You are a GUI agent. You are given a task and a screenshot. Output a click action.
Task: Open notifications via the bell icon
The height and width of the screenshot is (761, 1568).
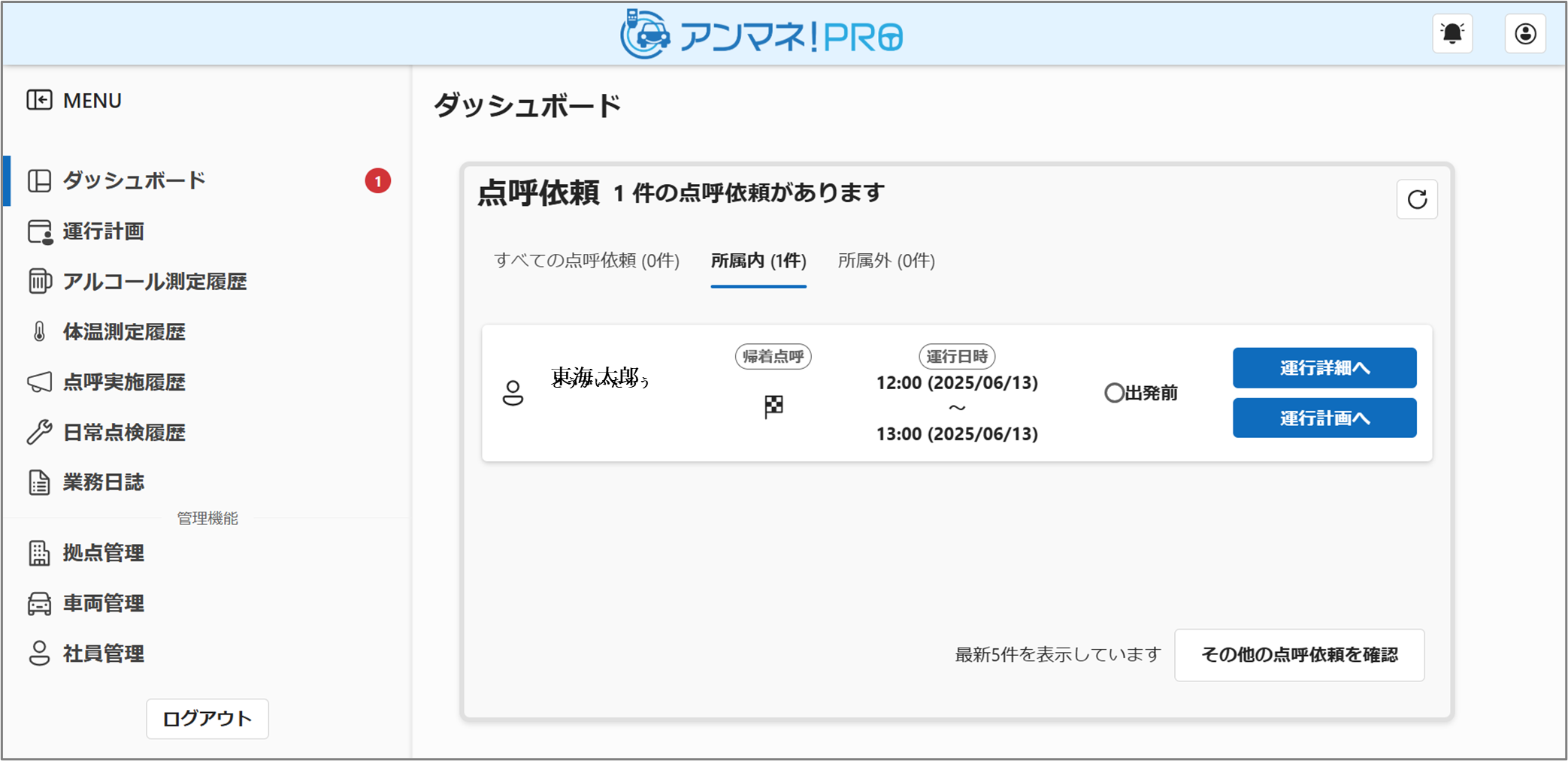coord(1451,33)
